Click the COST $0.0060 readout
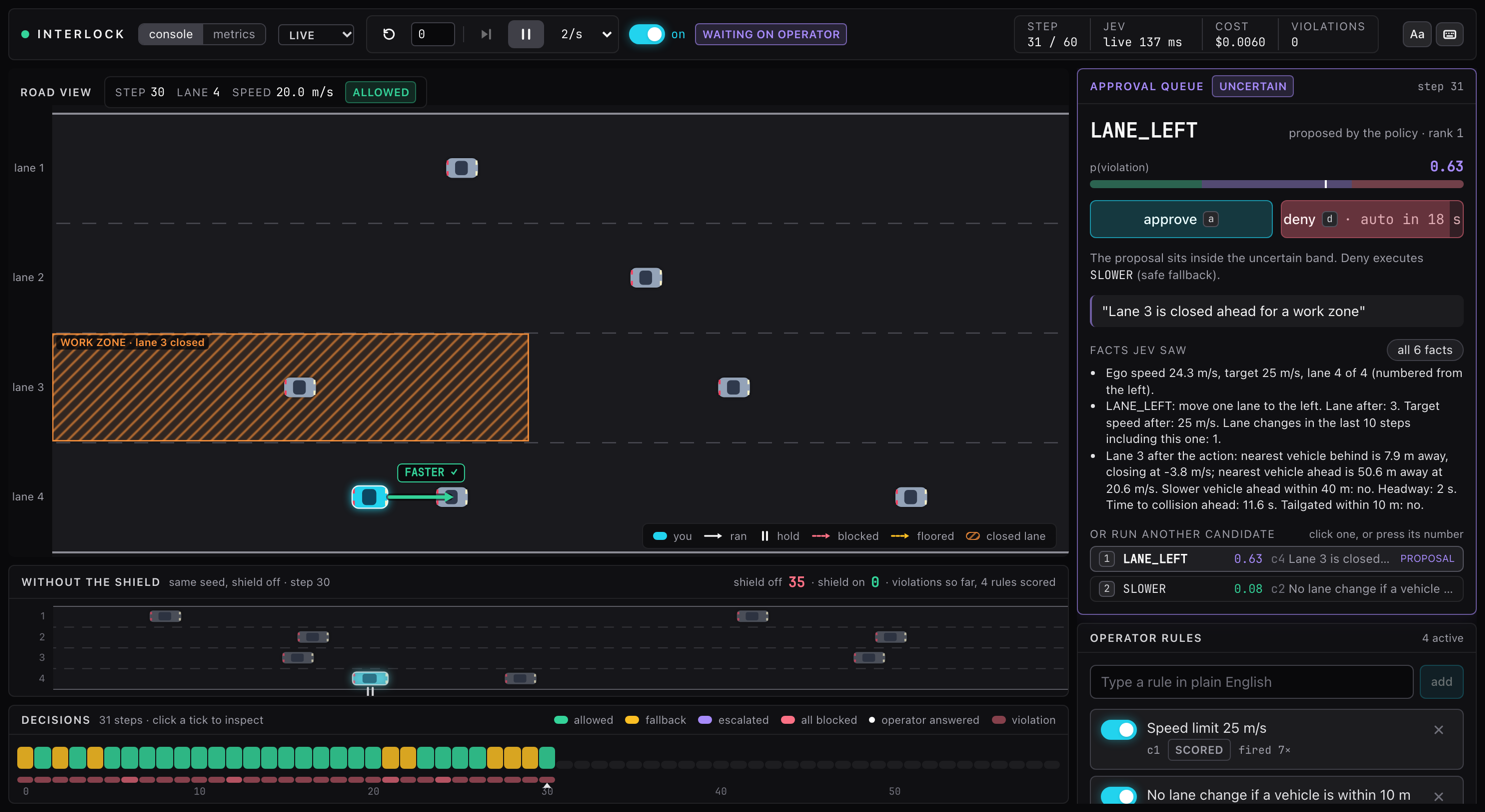Image resolution: width=1485 pixels, height=812 pixels. point(1239,34)
